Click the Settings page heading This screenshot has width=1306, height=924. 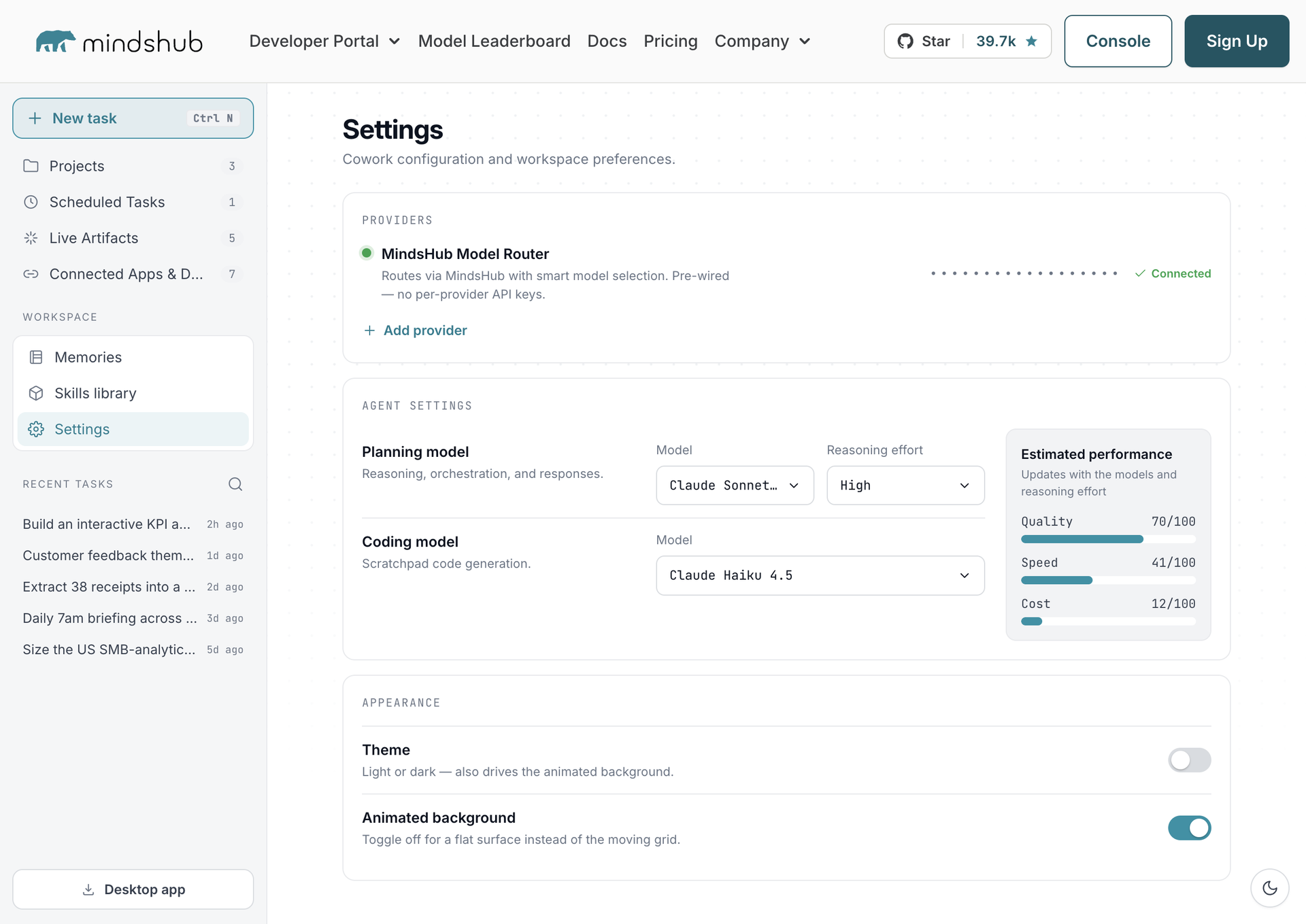click(x=392, y=130)
